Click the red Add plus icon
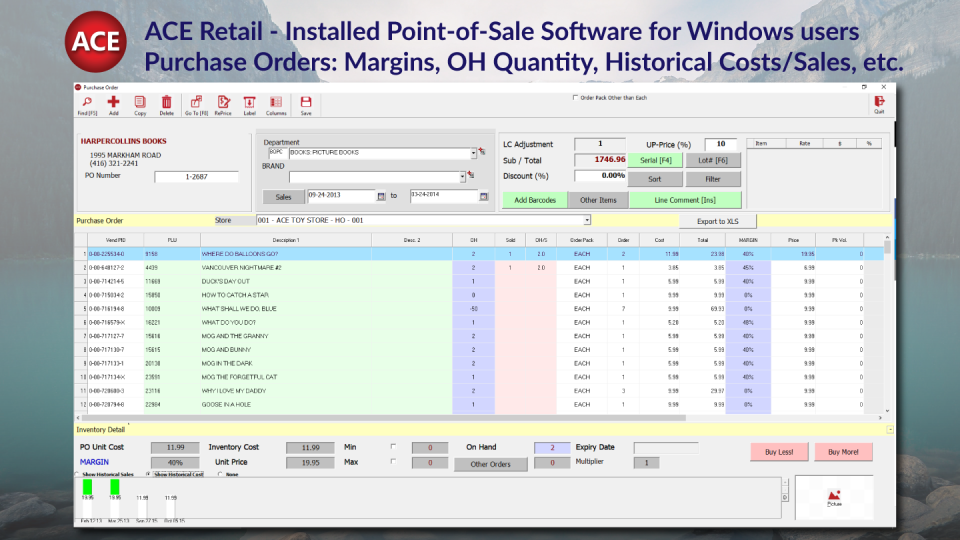 [113, 105]
